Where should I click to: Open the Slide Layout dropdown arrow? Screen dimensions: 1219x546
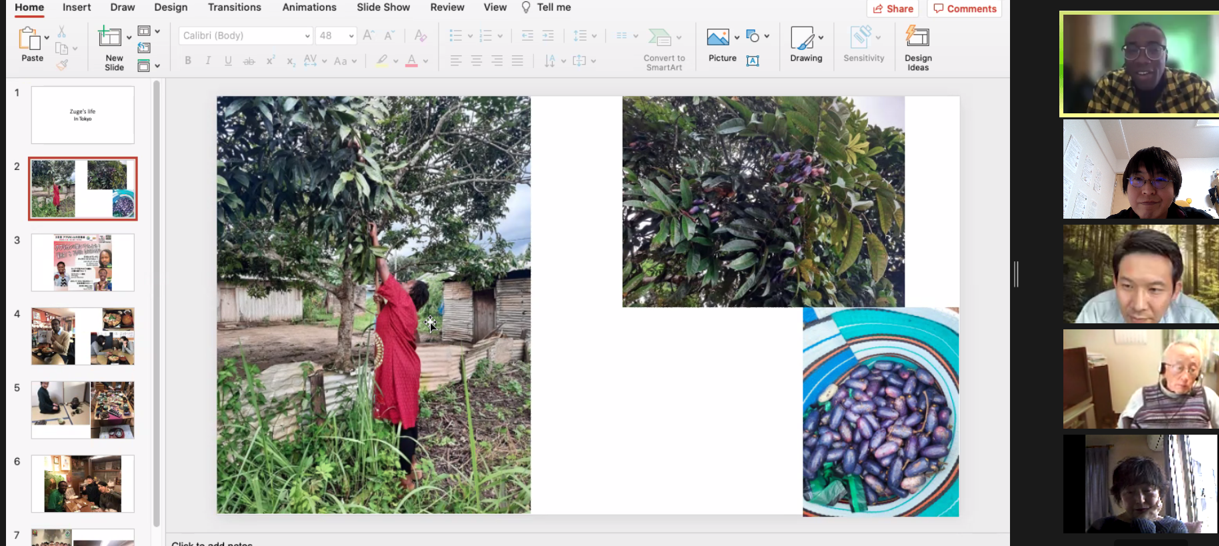[157, 32]
